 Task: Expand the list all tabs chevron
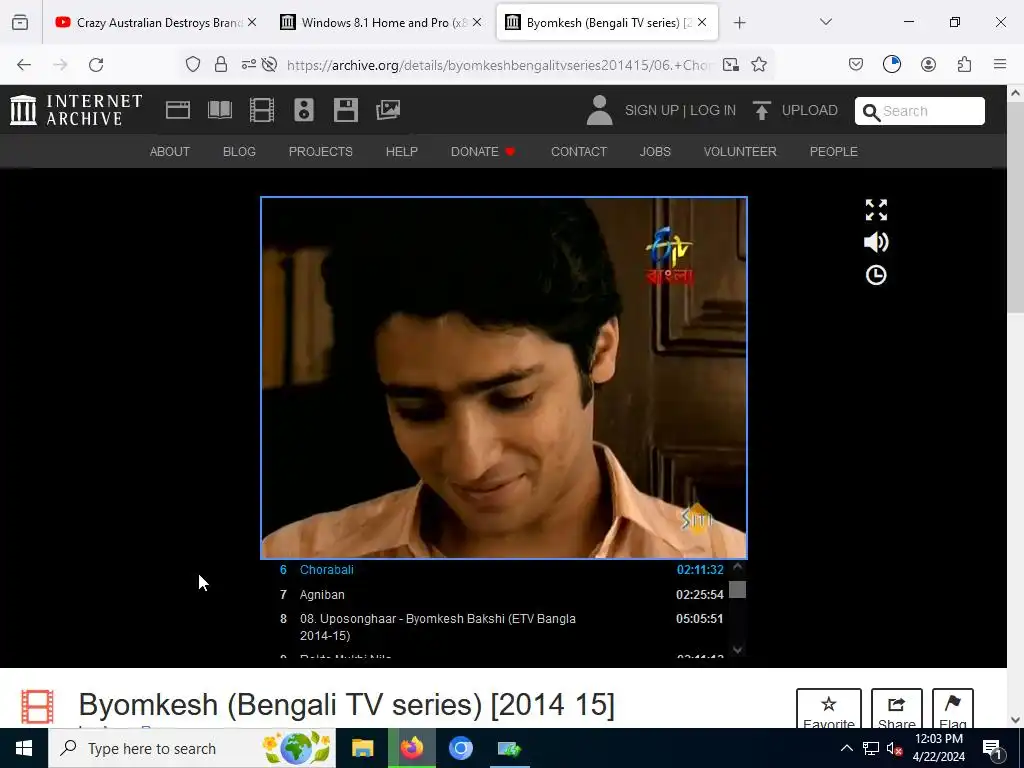(x=825, y=22)
